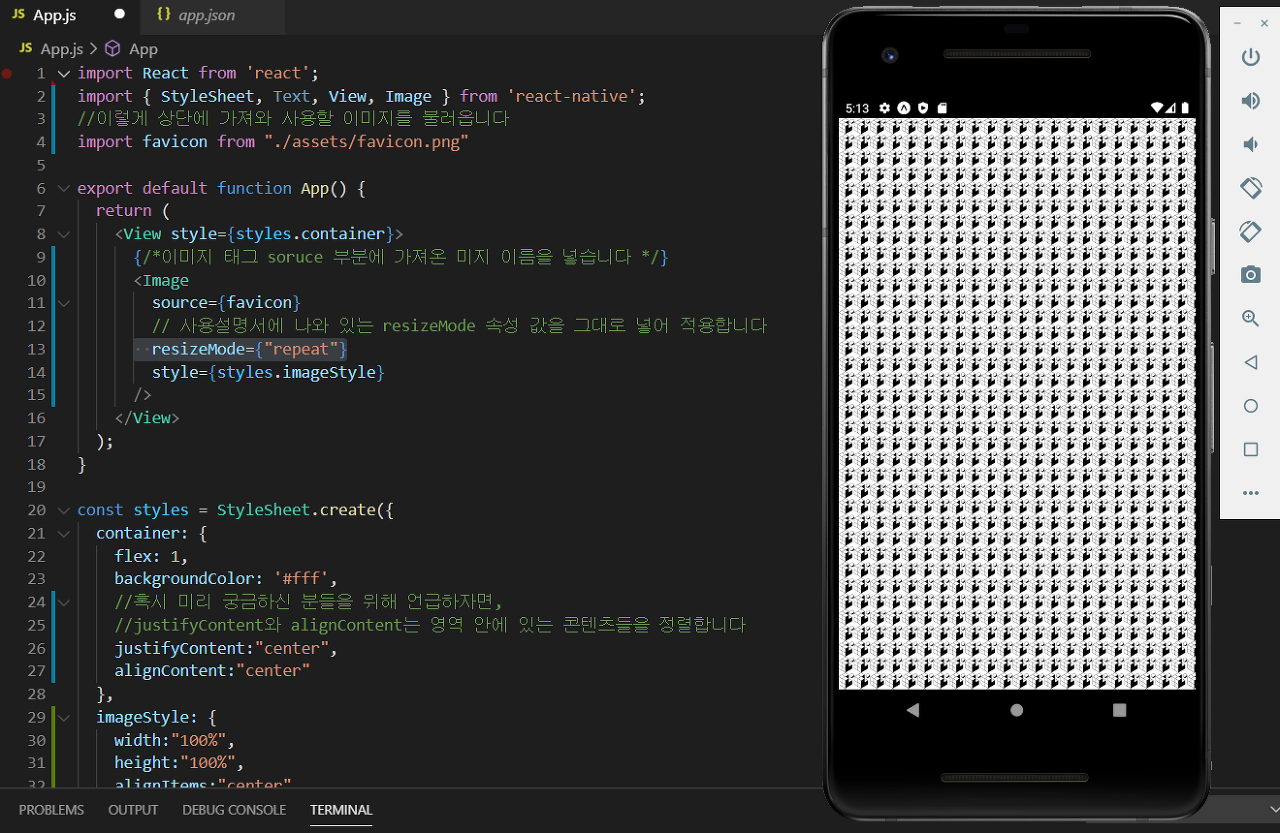The image size is (1280, 833).
Task: Click height:"100%" on line 31
Action: 179,763
